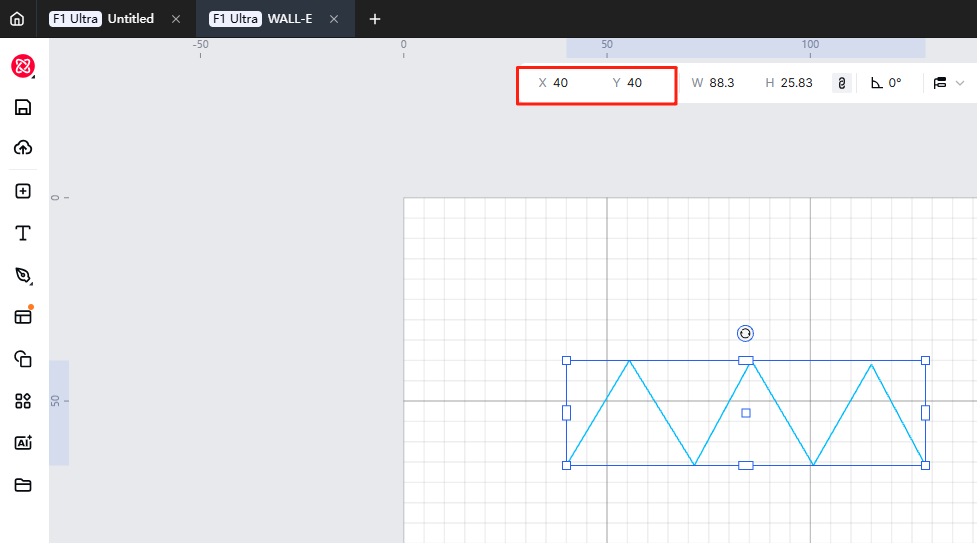
Task: Select the Shapes tool
Action: pyautogui.click(x=23, y=359)
